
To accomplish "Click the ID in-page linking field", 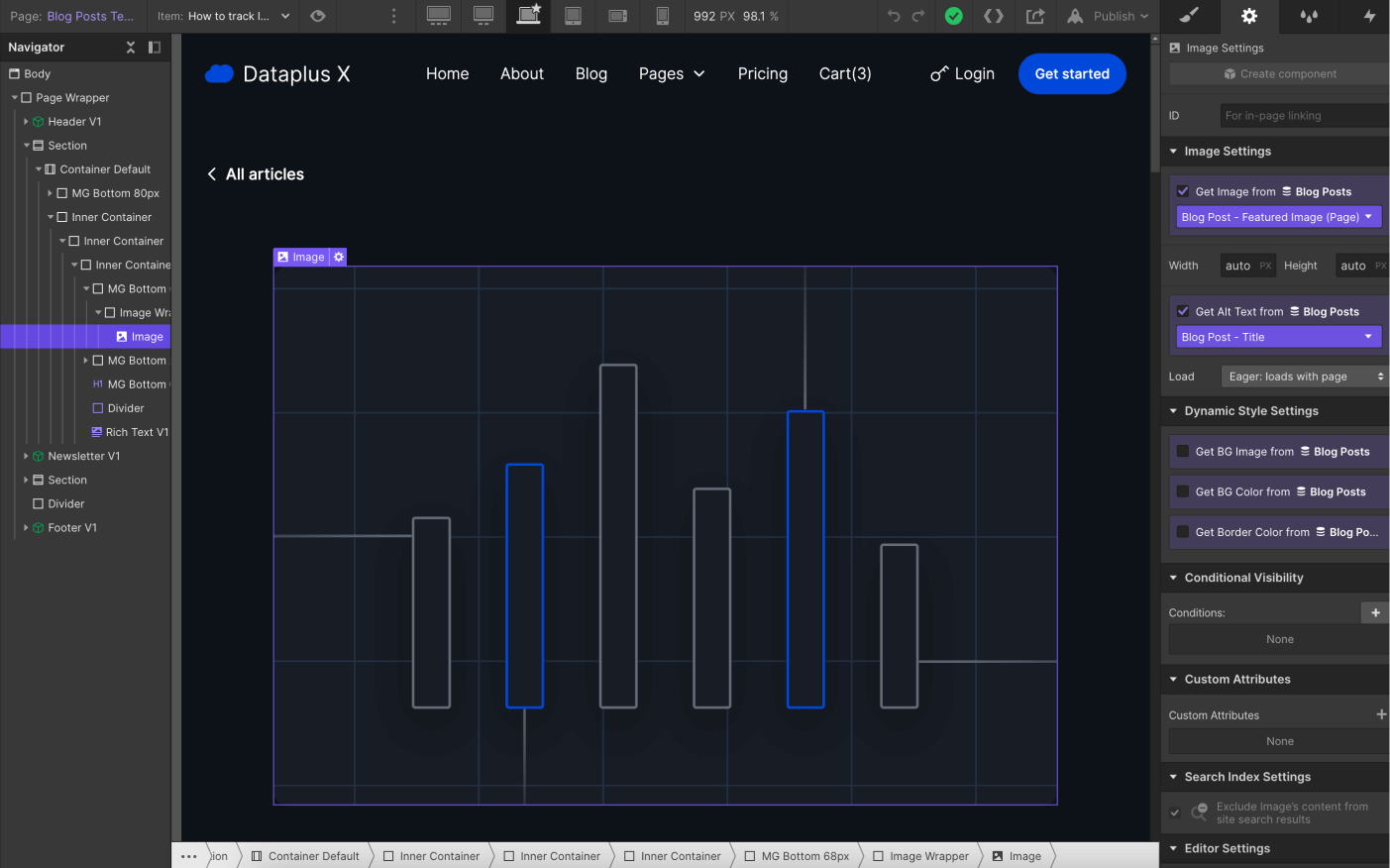I will [1303, 116].
